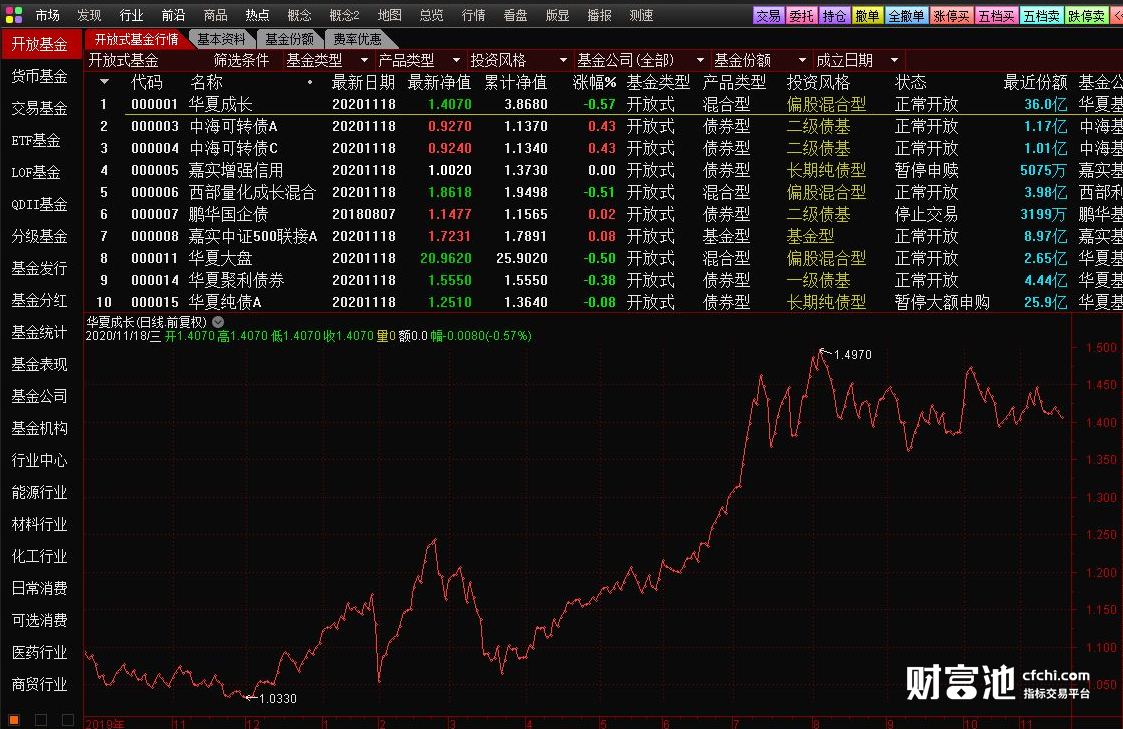Expand the 基金公司(全部) dropdown
Screen dimensions: 1123x729
click(641, 60)
